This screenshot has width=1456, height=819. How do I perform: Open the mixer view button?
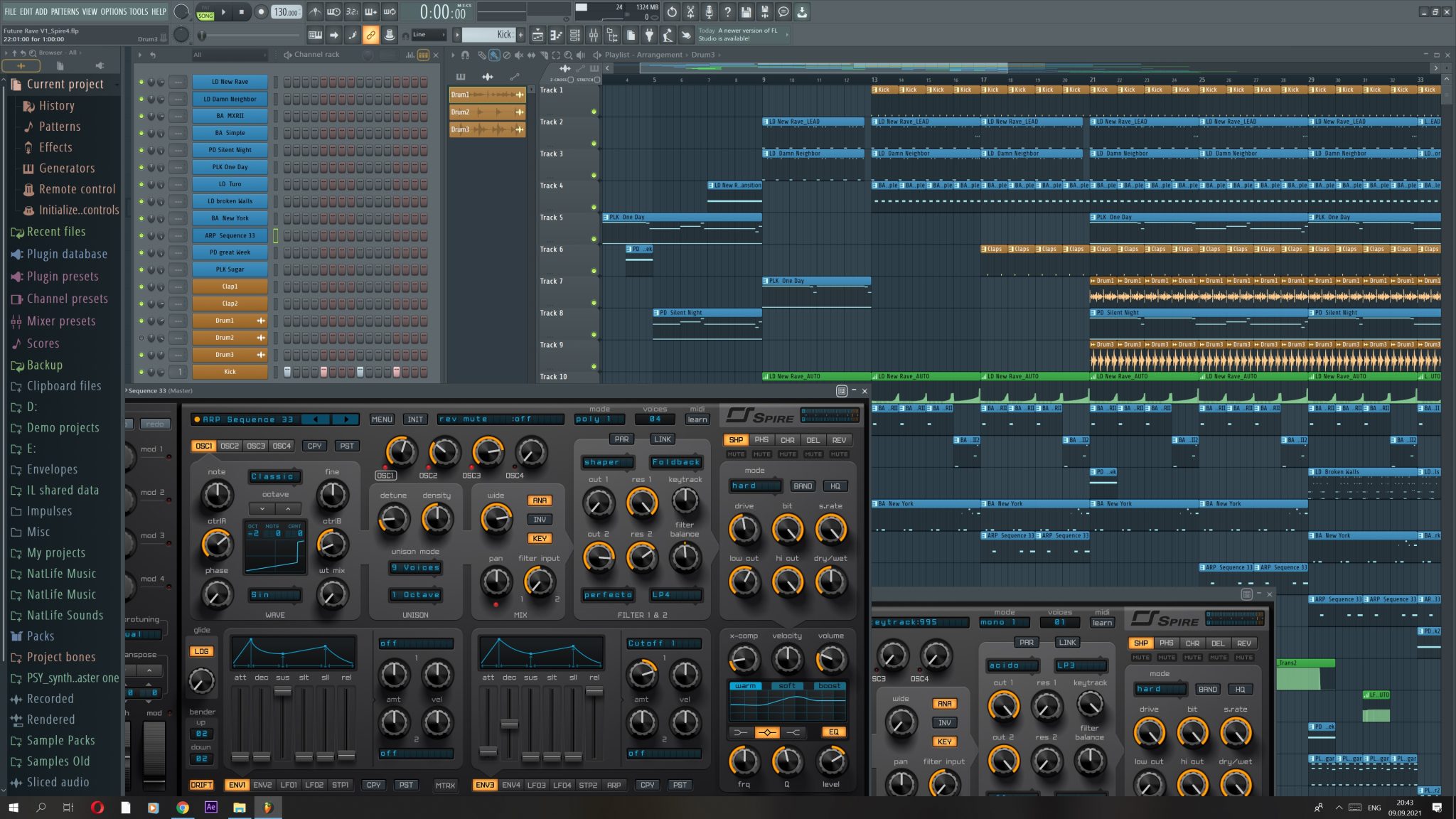click(x=594, y=34)
